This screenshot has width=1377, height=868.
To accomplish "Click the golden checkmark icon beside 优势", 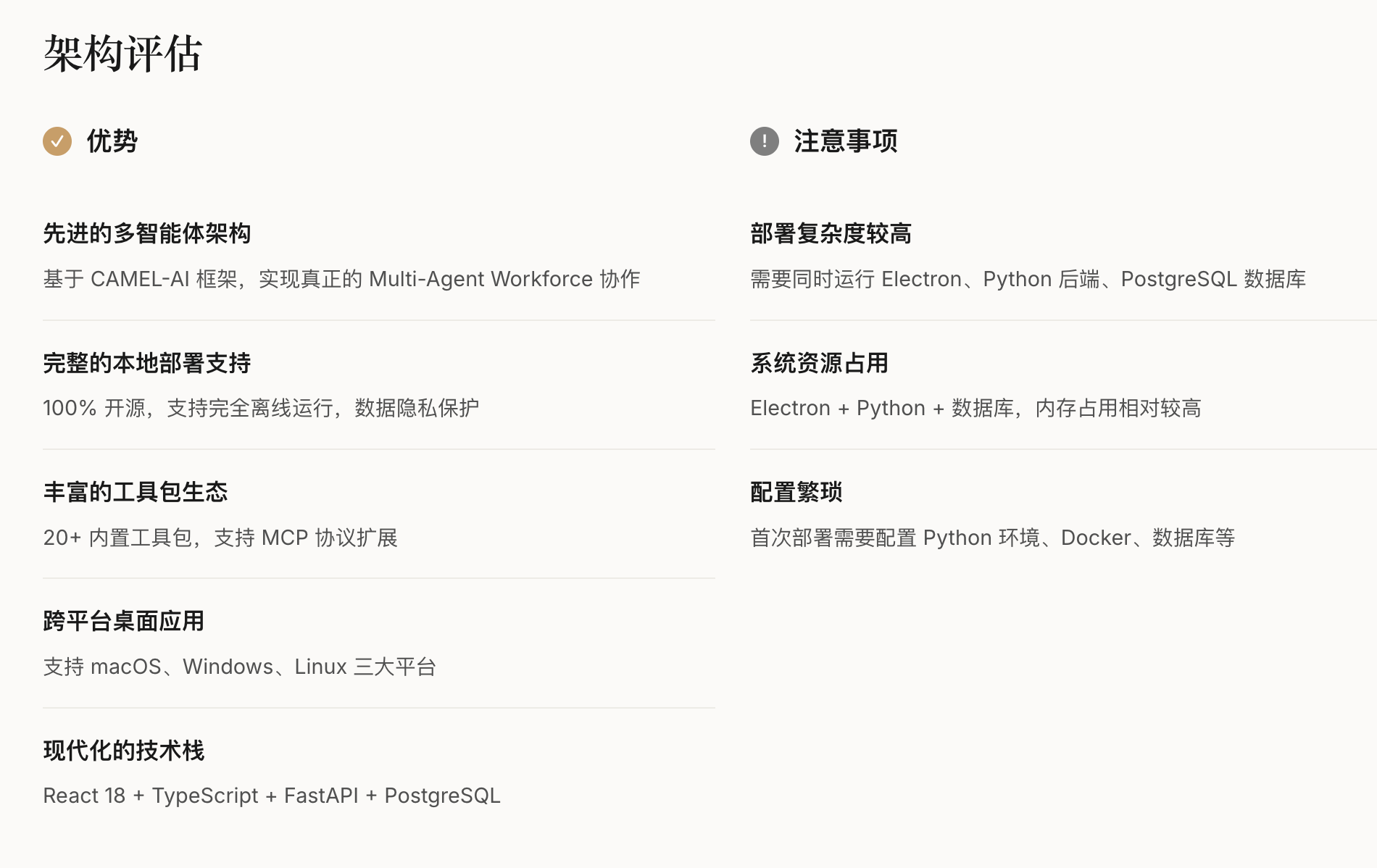I will pyautogui.click(x=57, y=141).
